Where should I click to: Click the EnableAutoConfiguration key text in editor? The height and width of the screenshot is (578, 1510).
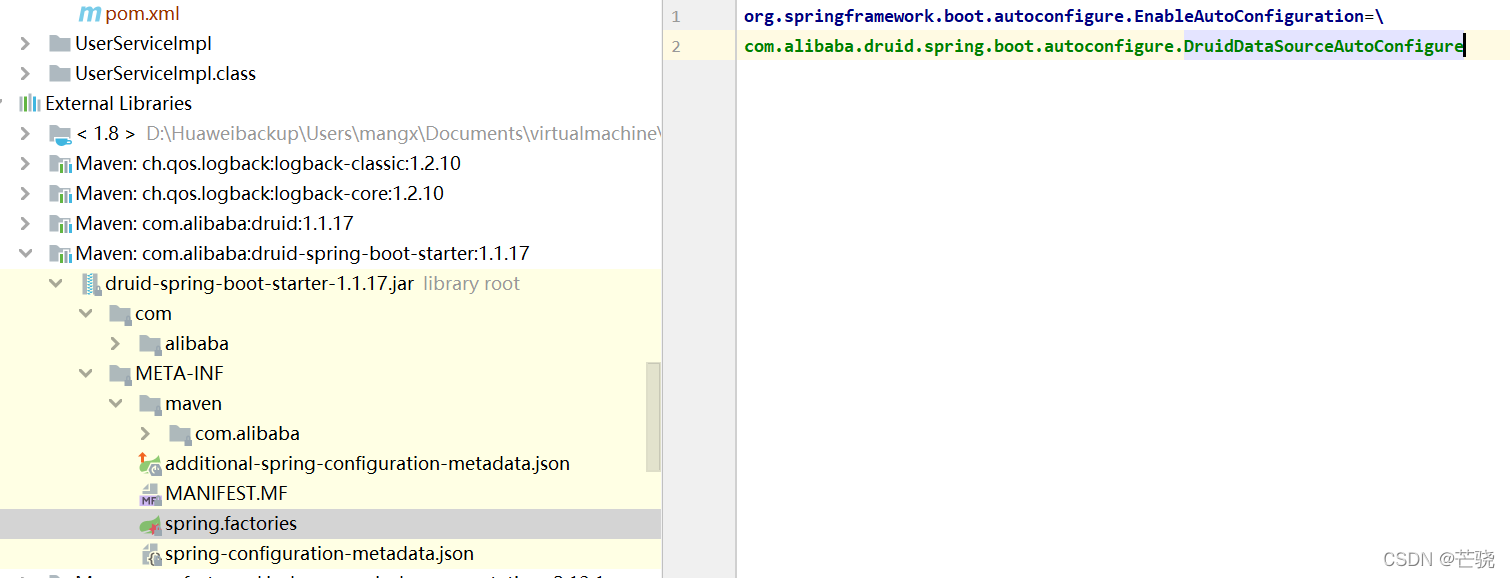1249,17
